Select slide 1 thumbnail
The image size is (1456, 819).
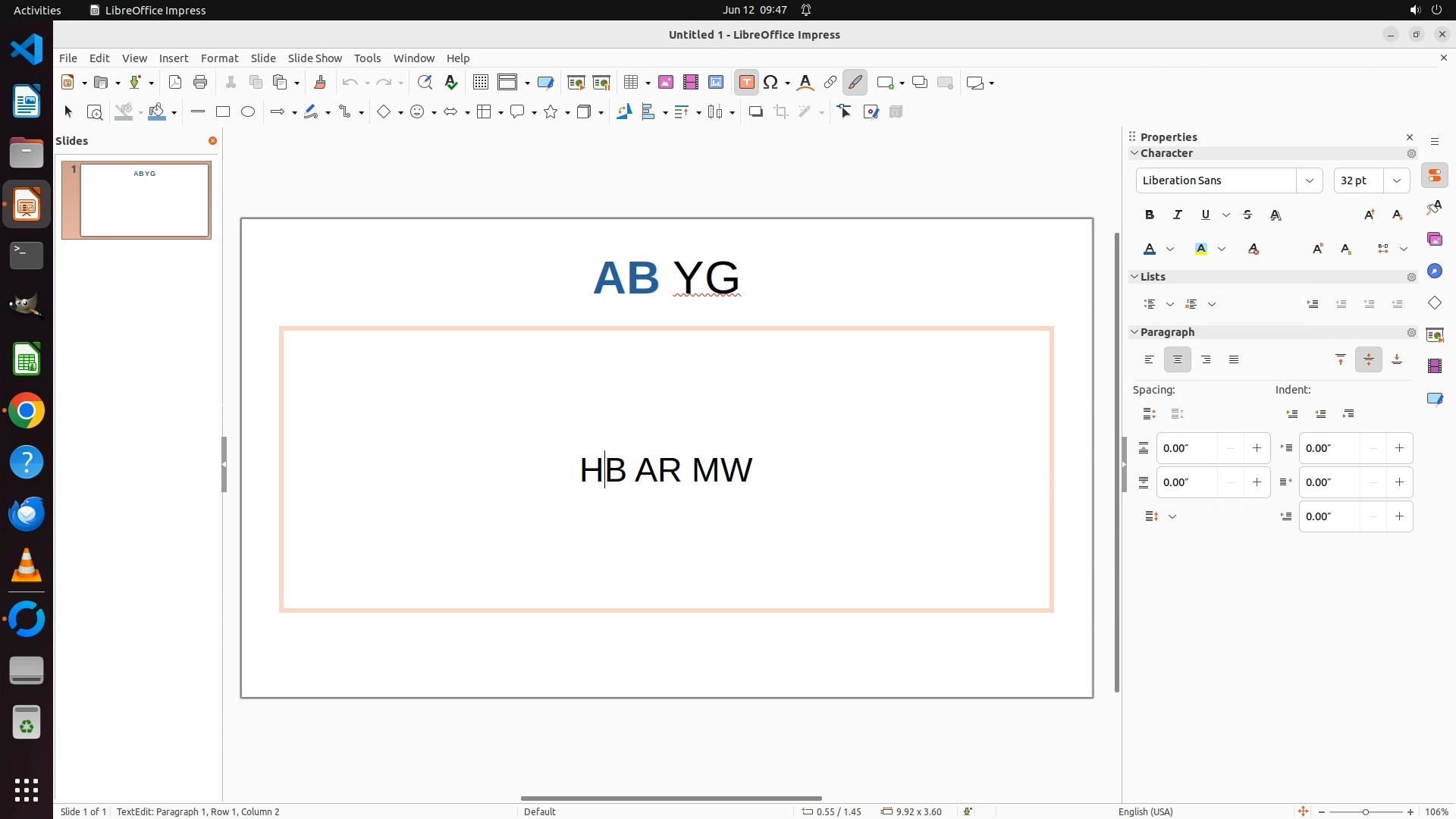[144, 200]
